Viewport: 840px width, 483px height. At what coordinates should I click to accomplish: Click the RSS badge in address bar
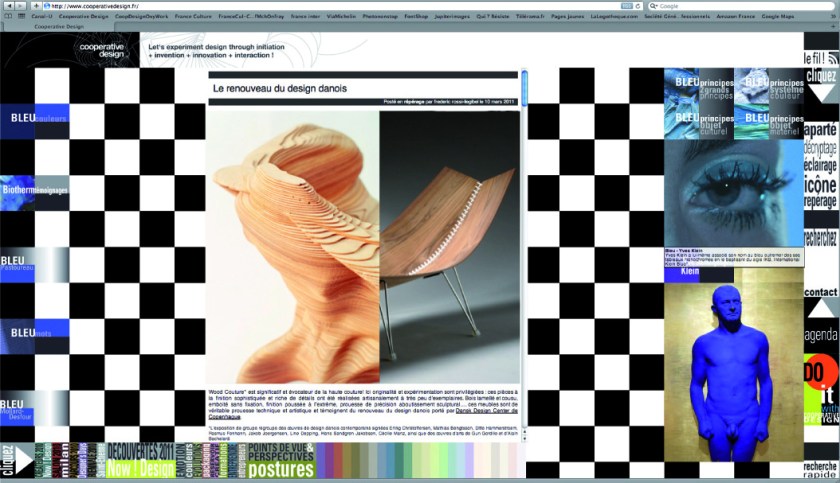tap(627, 6)
